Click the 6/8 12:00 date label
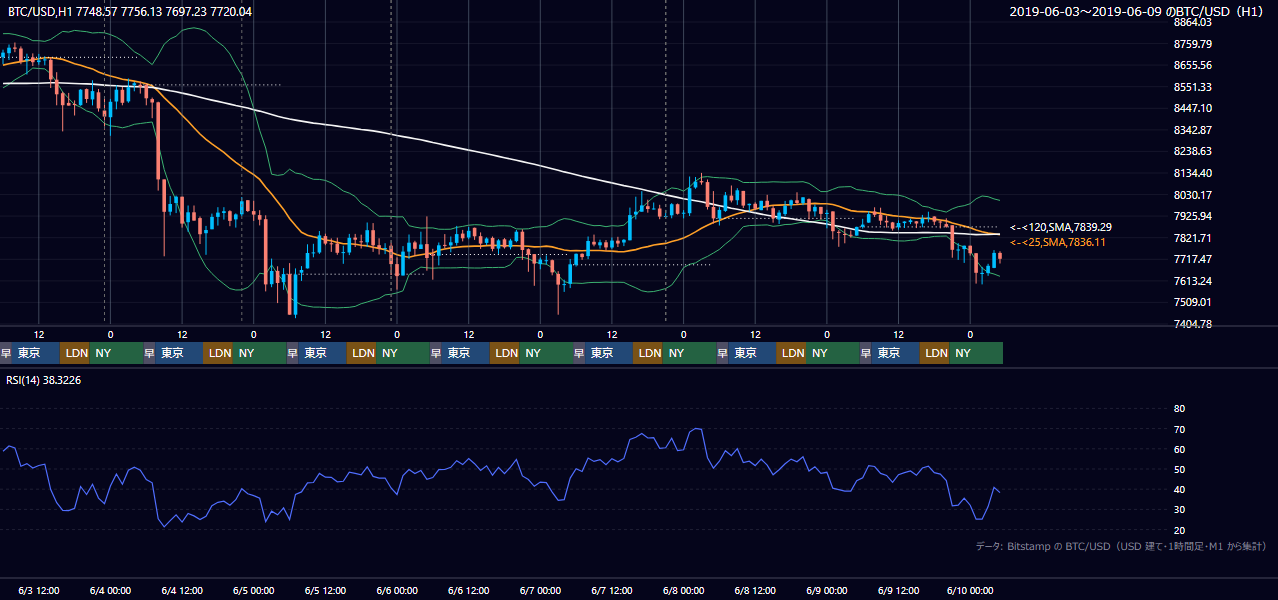1278x600 pixels. click(x=756, y=591)
